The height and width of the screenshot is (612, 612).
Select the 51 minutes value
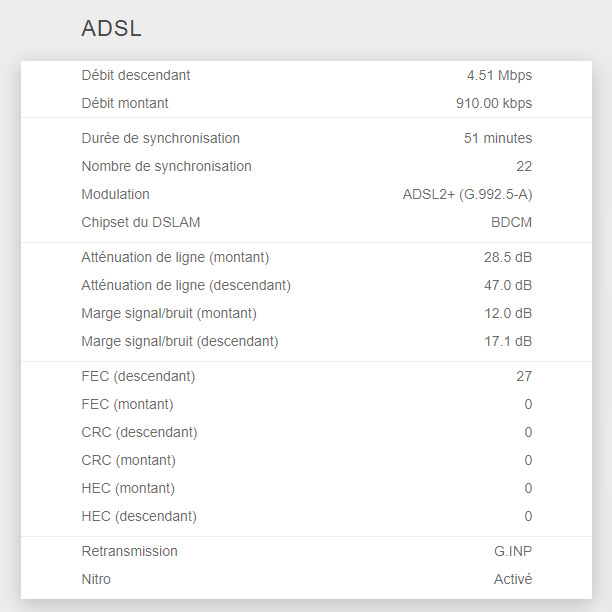[498, 138]
